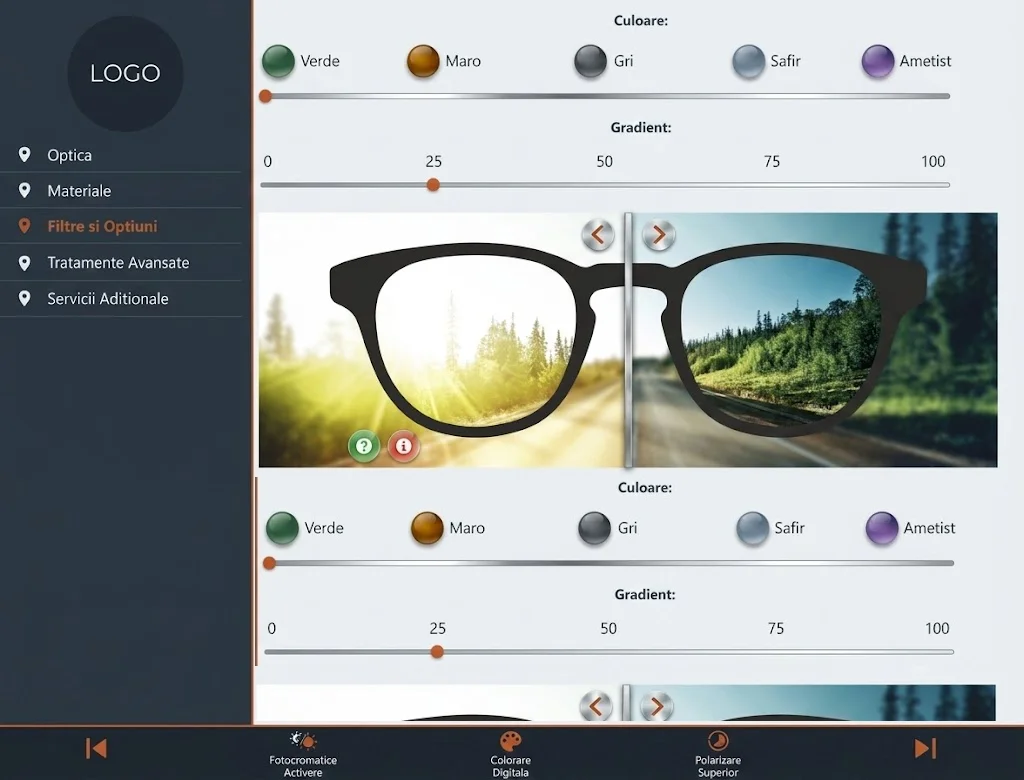The image size is (1024, 780).
Task: Click the 0 mark on lower Gradient scale
Action: [x=272, y=628]
